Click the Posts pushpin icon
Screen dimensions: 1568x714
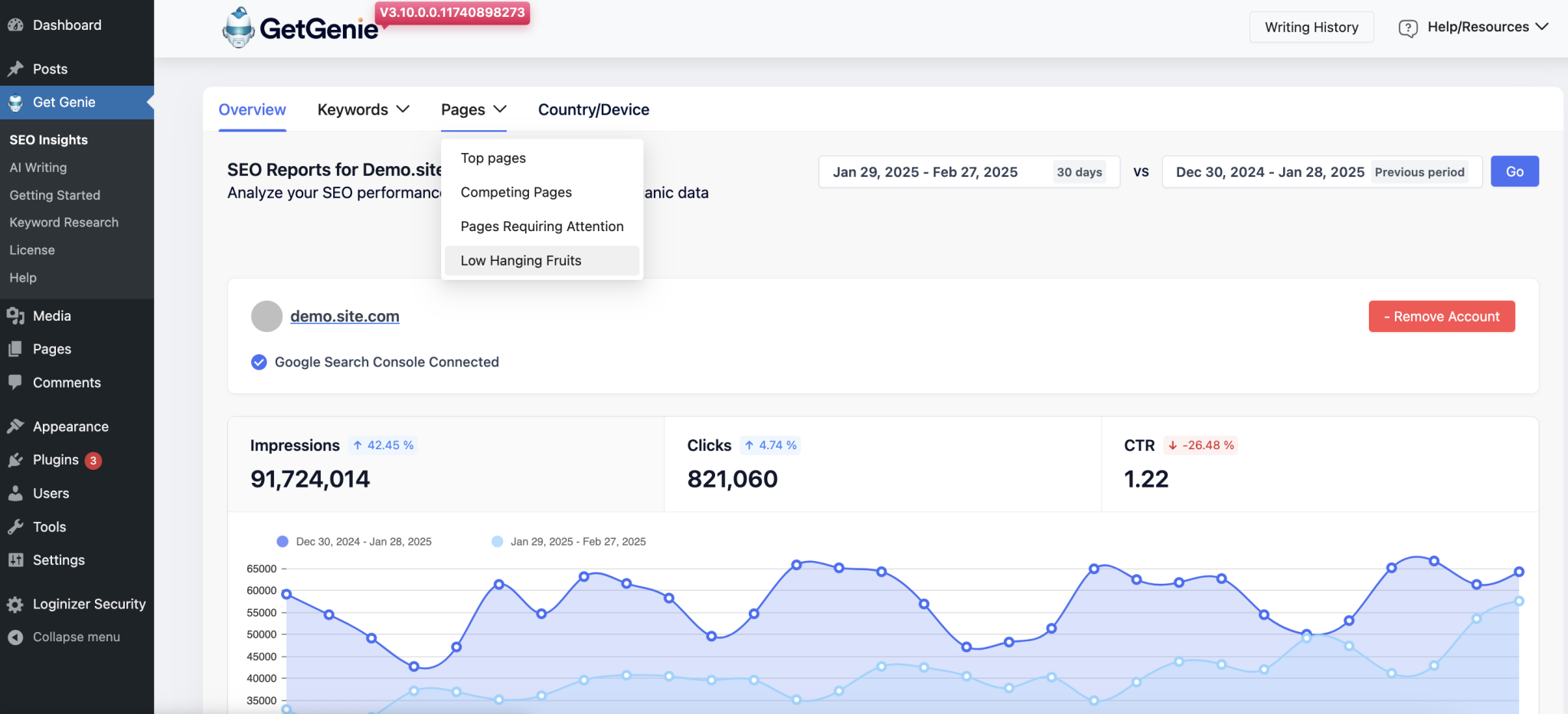(15, 69)
